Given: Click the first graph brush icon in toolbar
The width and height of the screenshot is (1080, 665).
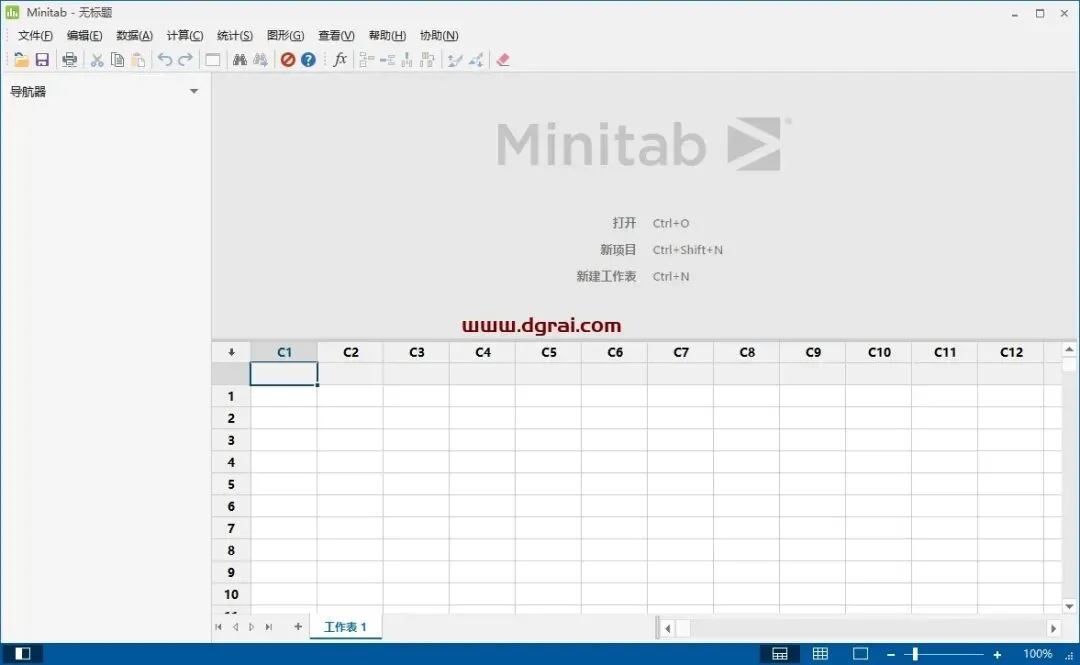Looking at the screenshot, I should point(455,60).
